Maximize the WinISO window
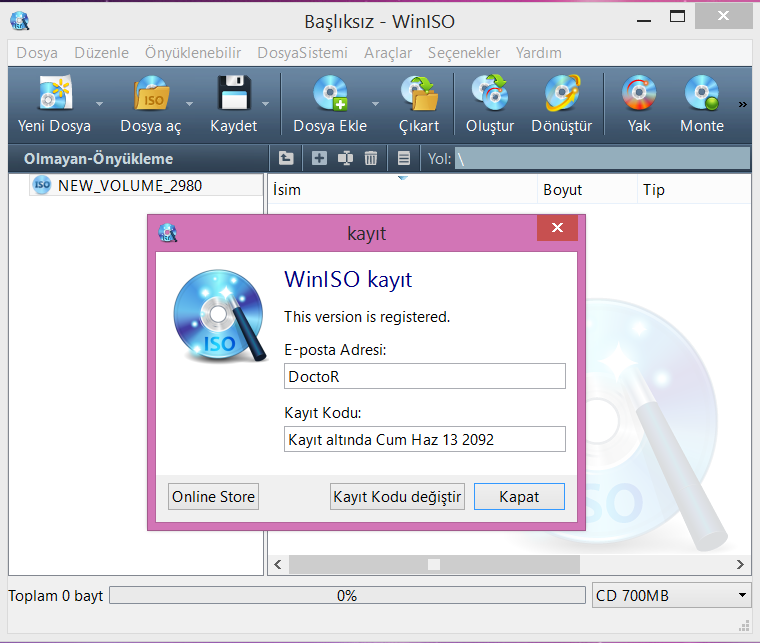The height and width of the screenshot is (643, 760). click(x=677, y=16)
